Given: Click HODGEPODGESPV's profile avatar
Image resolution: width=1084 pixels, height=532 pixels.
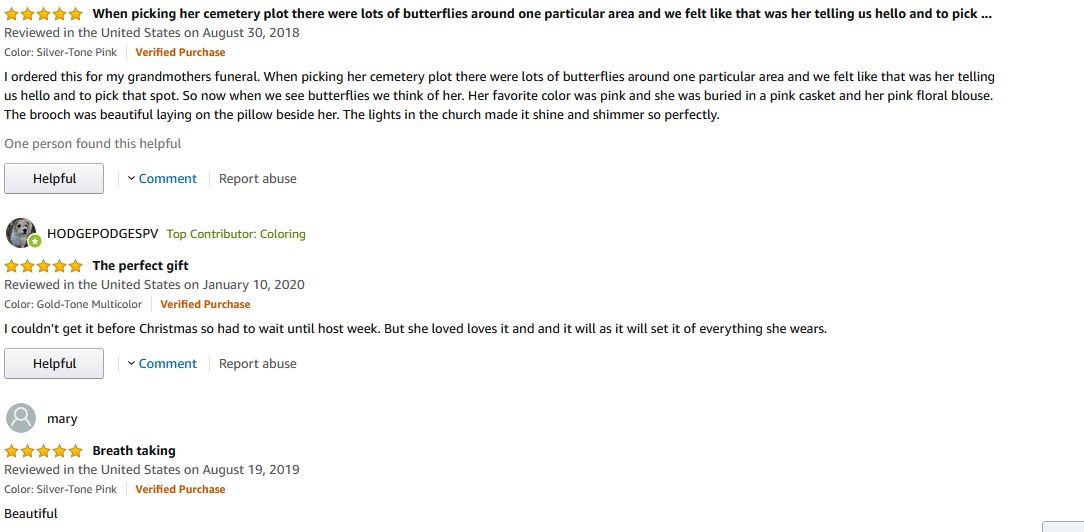Looking at the screenshot, I should coord(21,233).
